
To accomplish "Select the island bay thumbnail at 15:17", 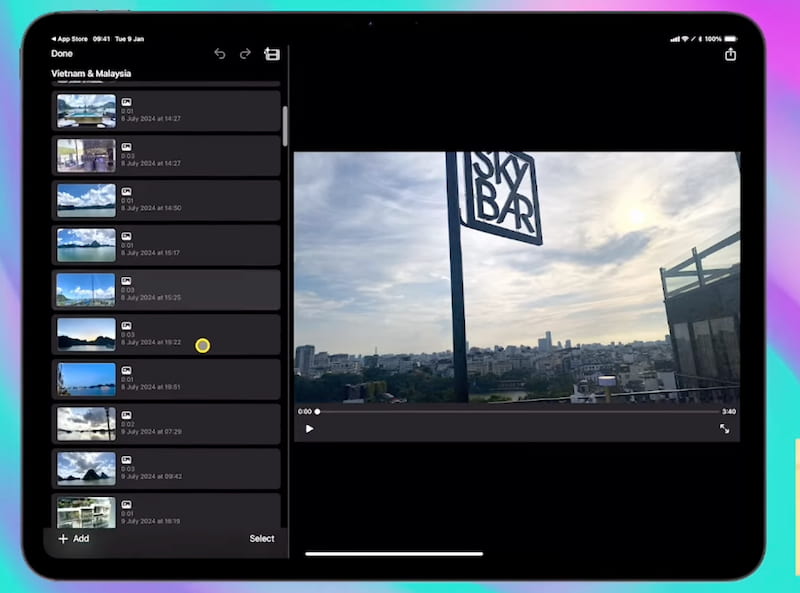I will click(x=86, y=245).
